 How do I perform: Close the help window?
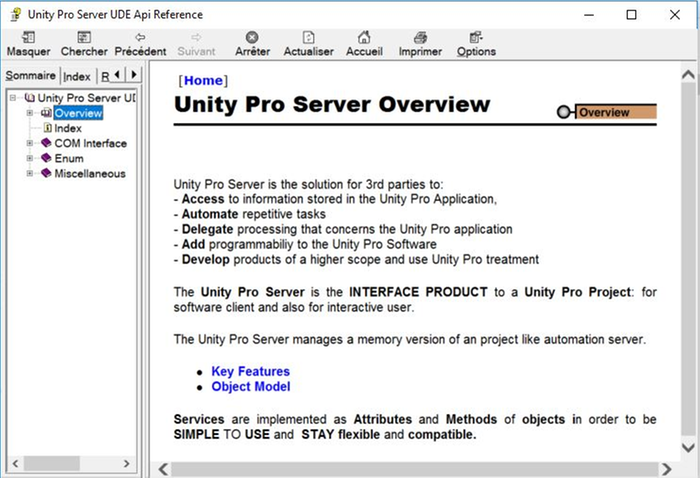coord(675,15)
